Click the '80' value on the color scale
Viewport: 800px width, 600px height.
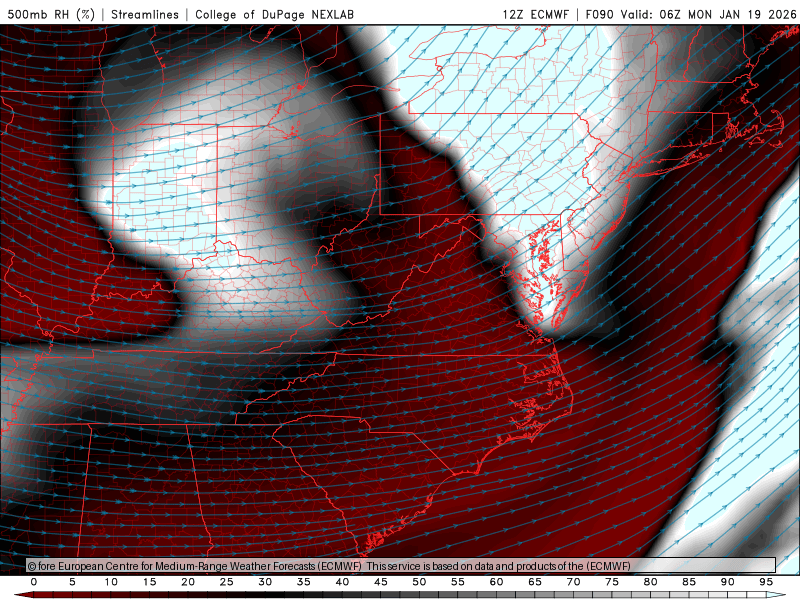click(650, 582)
